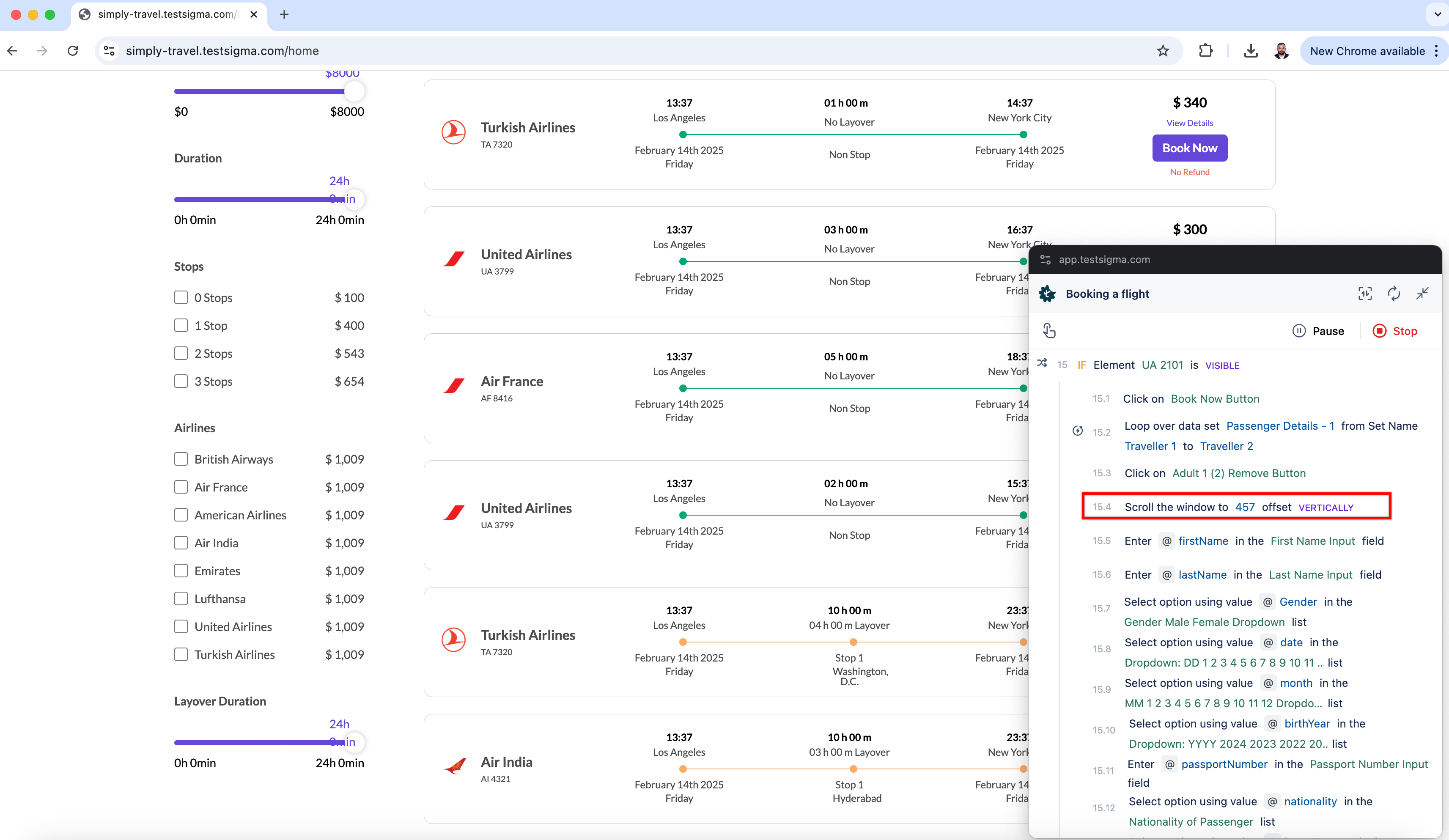Open Chrome downloads via the download icon
Viewport: 1449px width, 840px height.
[x=1251, y=51]
